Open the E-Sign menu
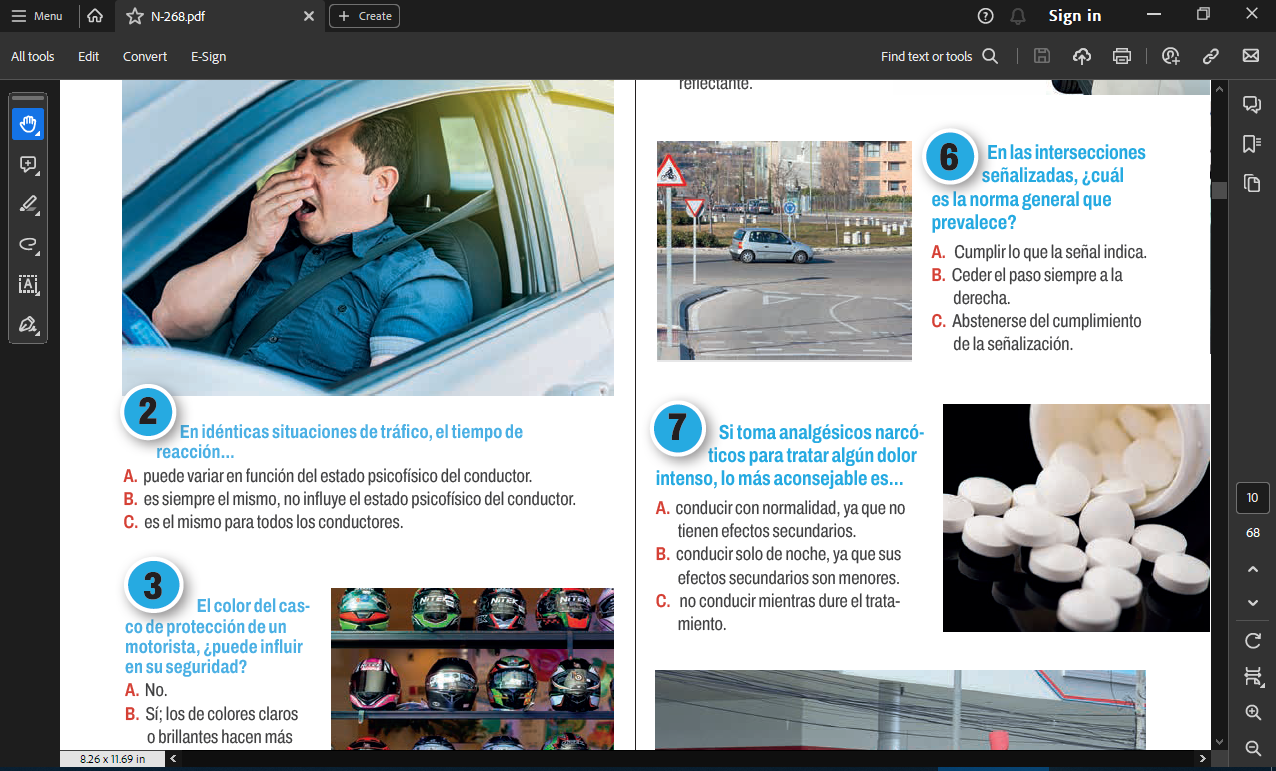Screen dimensions: 1276x771 click(x=208, y=56)
